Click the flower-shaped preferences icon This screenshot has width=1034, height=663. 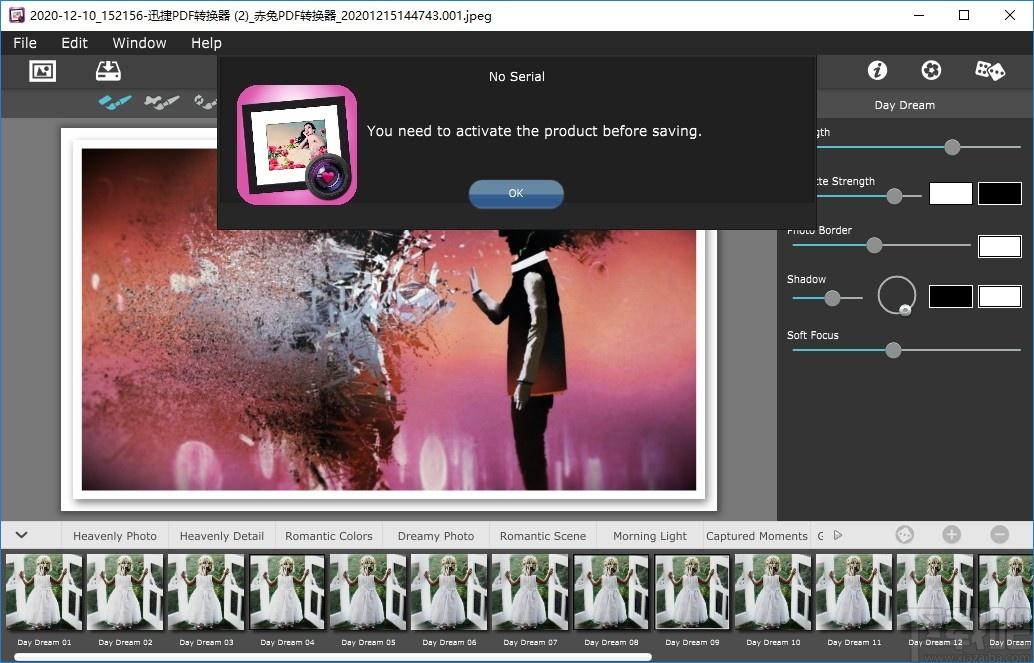[x=931, y=70]
